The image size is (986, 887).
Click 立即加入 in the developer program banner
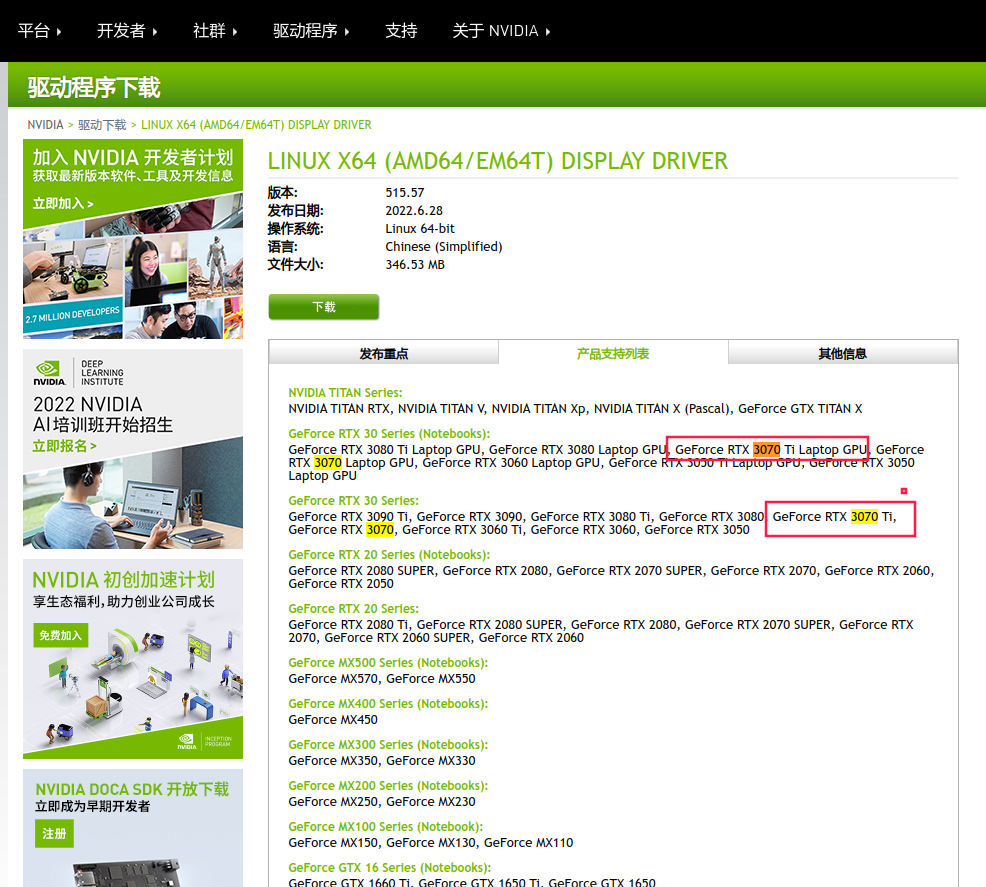63,204
